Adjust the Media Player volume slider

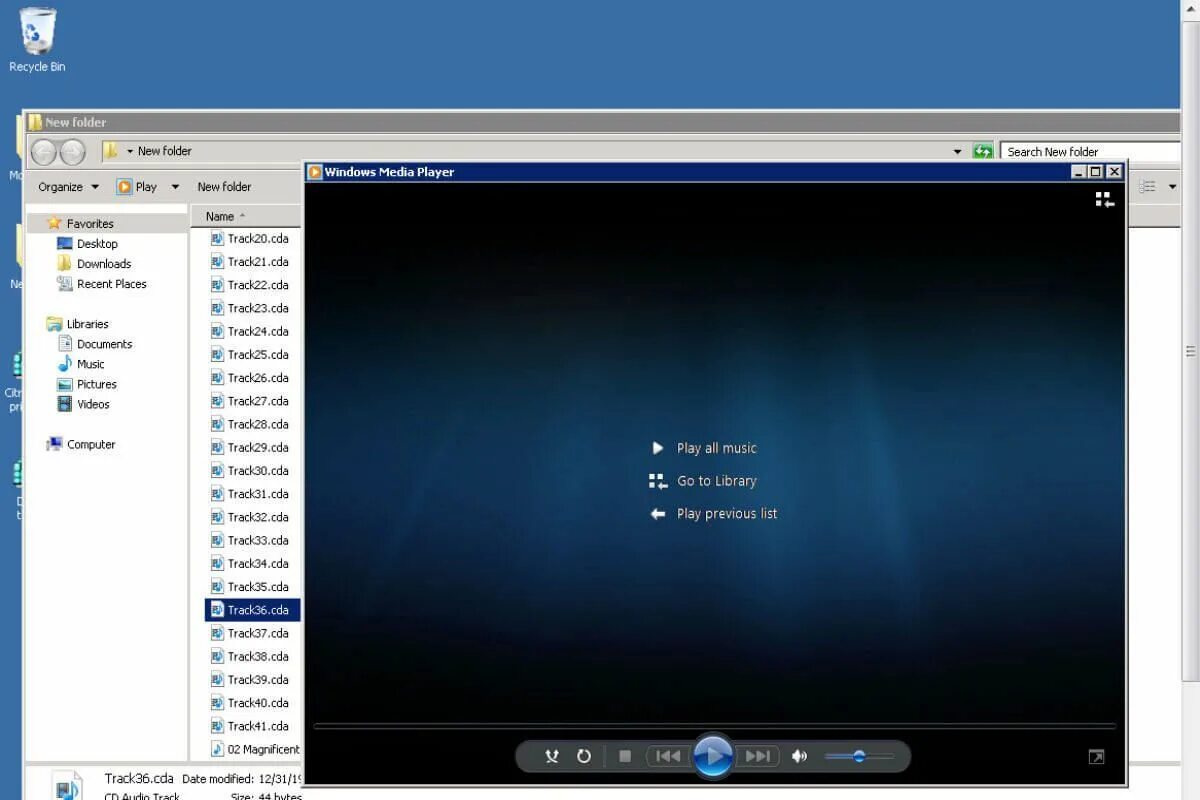859,756
